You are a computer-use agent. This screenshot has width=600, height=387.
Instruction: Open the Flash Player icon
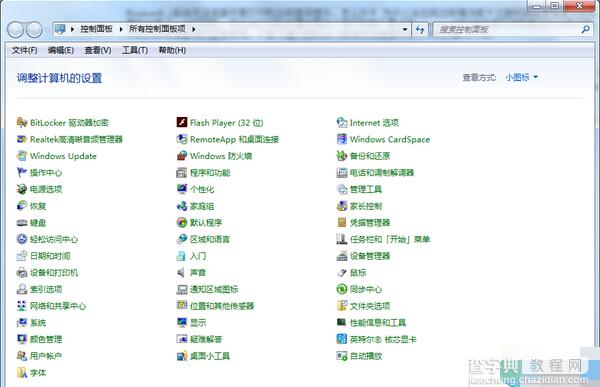click(182, 122)
